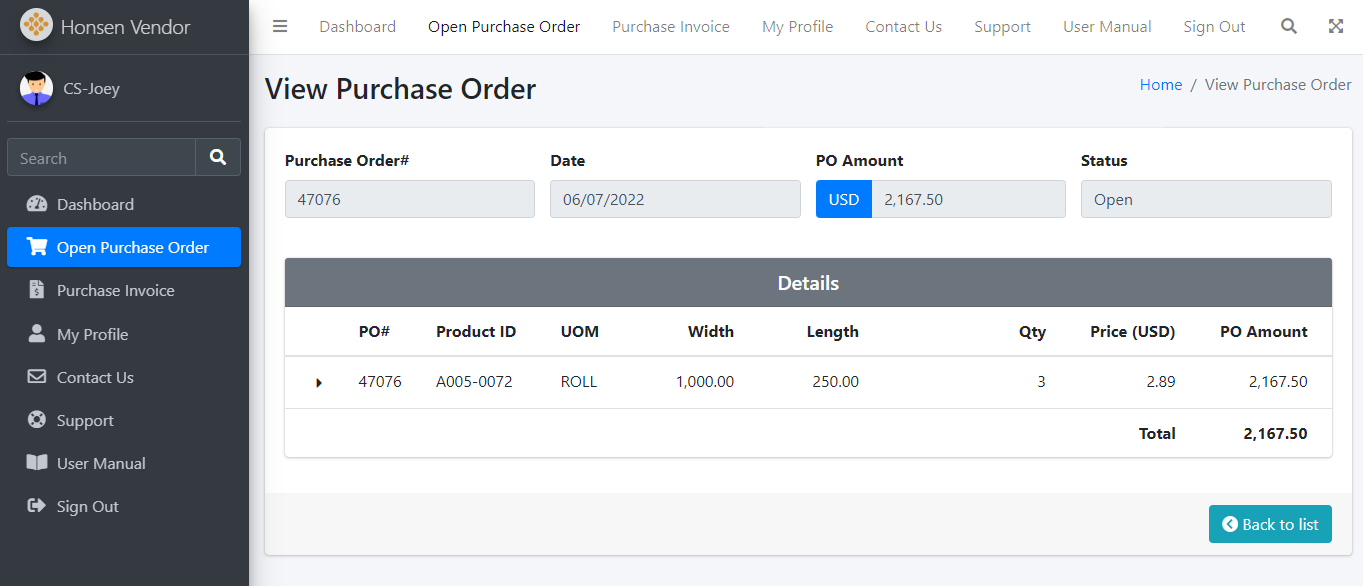The width and height of the screenshot is (1363, 586).
Task: Select Purchase Invoice in the sidebar
Action: tap(115, 291)
